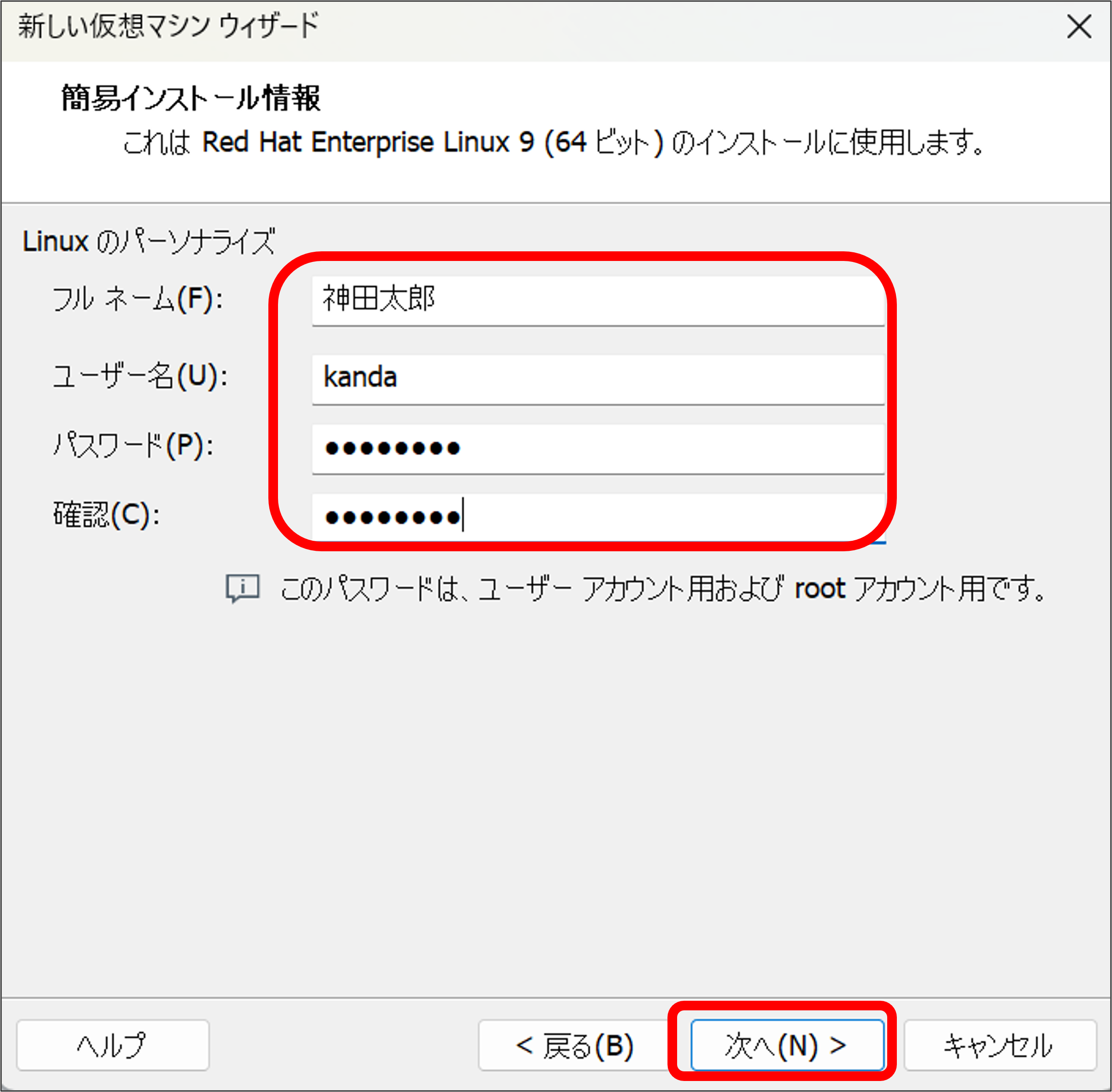Click the bold root word in password note
Viewport: 1112px width, 1092px height.
click(x=819, y=588)
